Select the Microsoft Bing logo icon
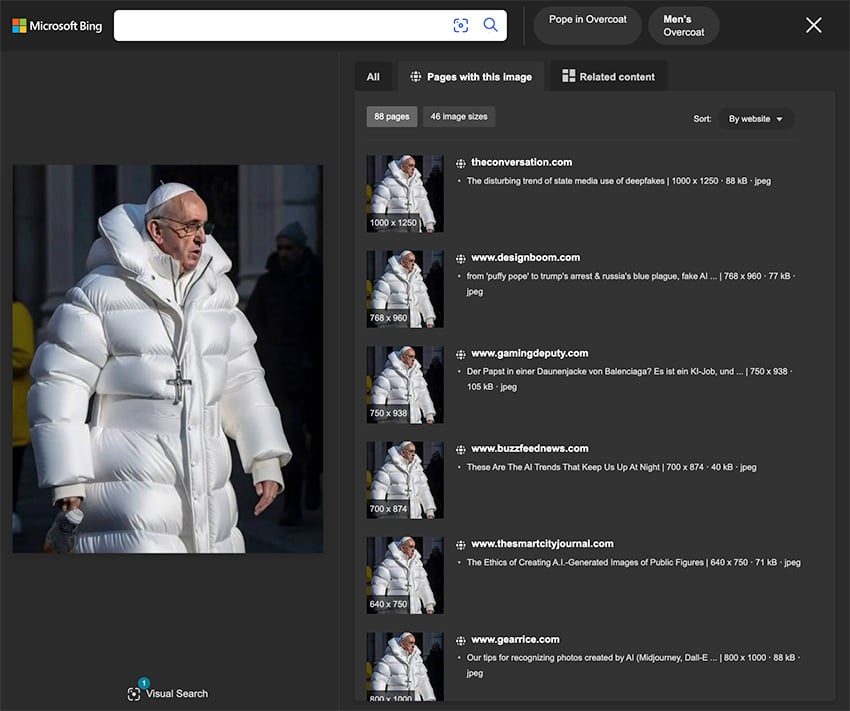Viewport: 850px width, 711px height. (x=18, y=25)
